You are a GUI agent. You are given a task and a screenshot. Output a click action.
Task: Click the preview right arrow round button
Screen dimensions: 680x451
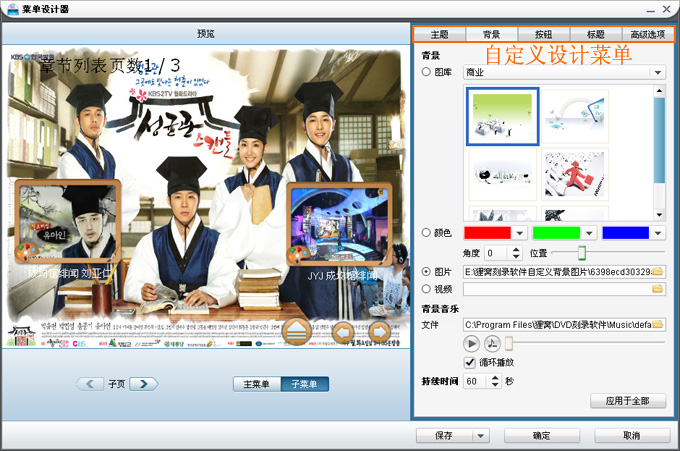[x=380, y=333]
